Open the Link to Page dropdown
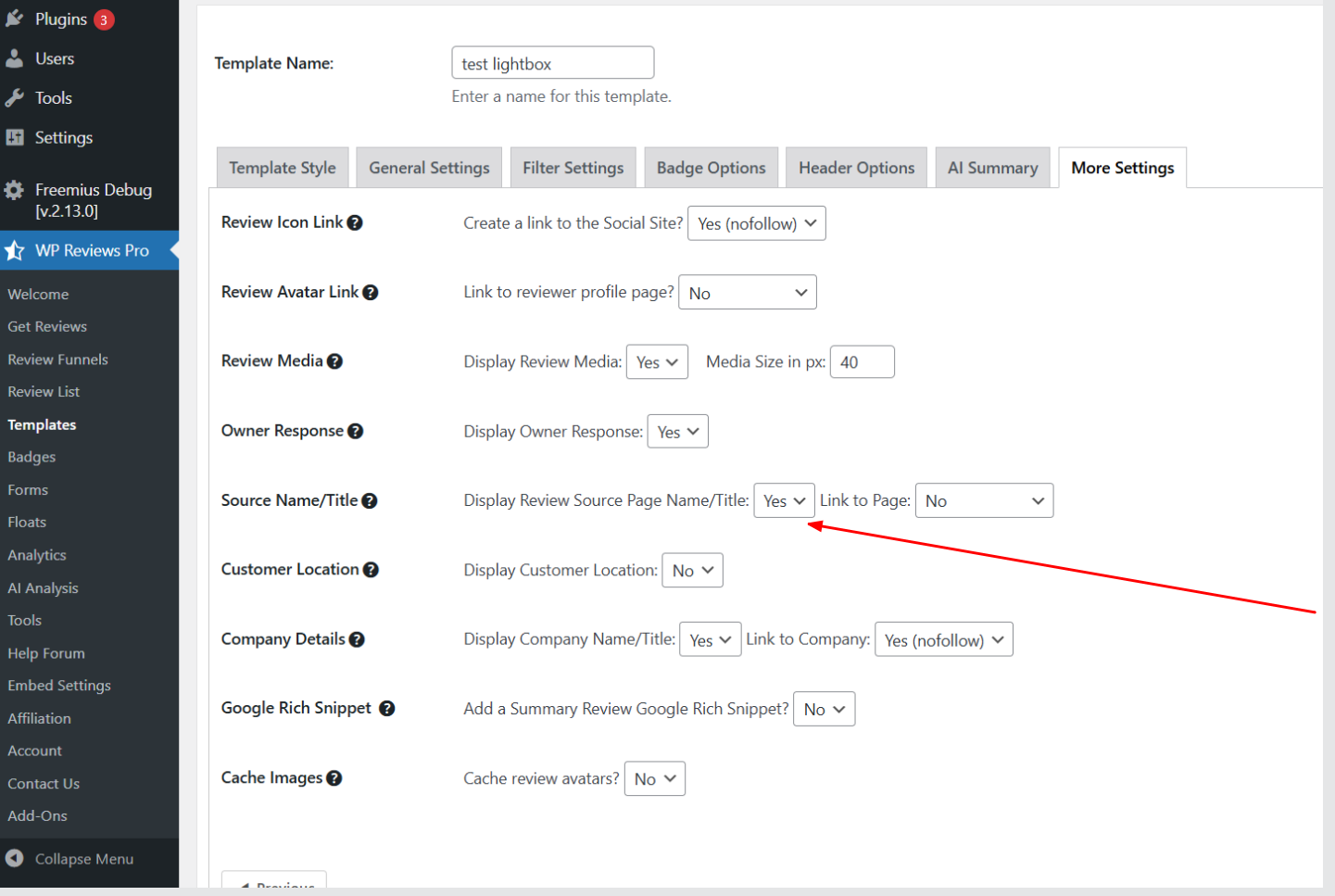Screen dimensions: 1335x896 coord(984,501)
